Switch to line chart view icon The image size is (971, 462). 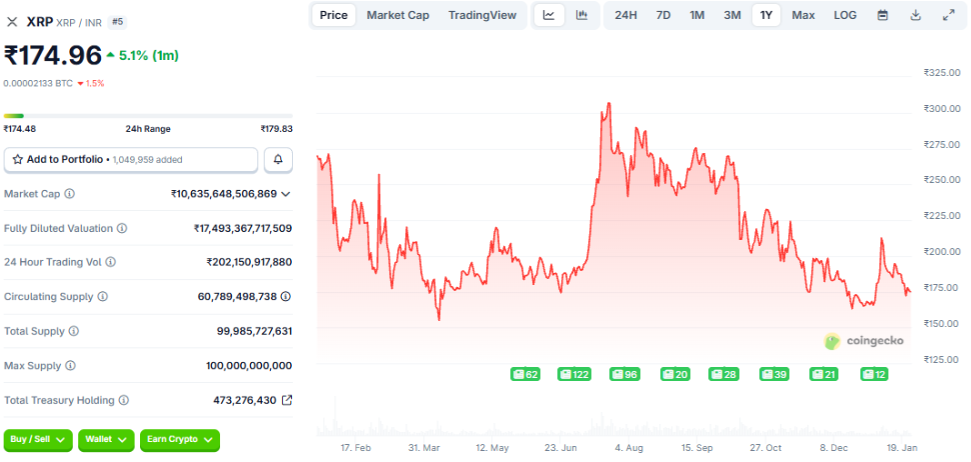tap(549, 15)
